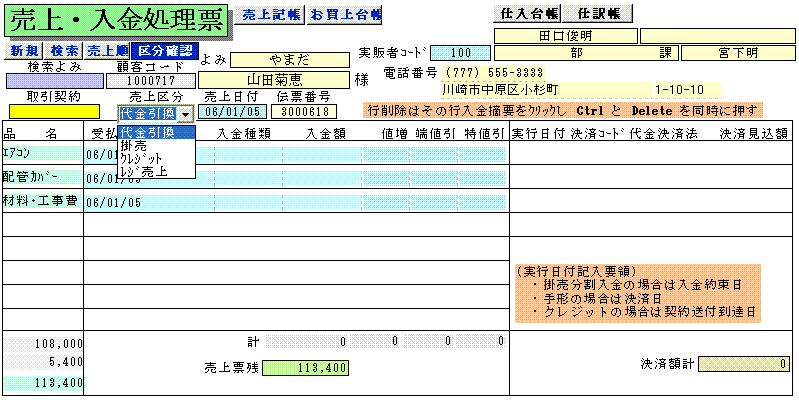Click the 材料・工事費 product row
Image resolution: width=799 pixels, height=400 pixels.
[42, 201]
